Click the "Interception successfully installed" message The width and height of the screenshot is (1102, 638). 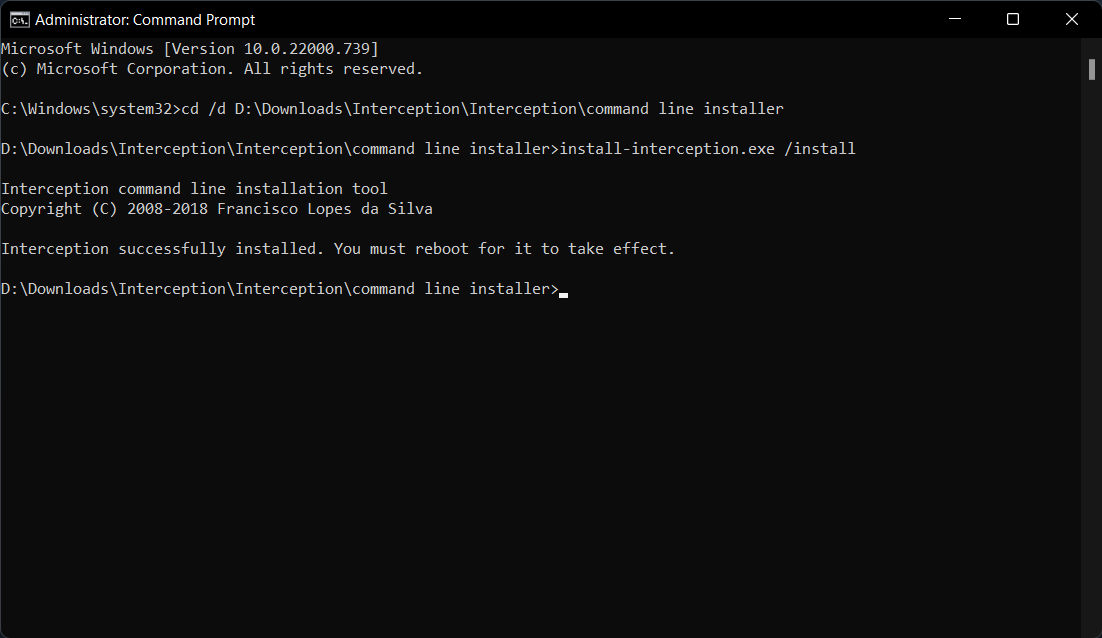coord(162,249)
